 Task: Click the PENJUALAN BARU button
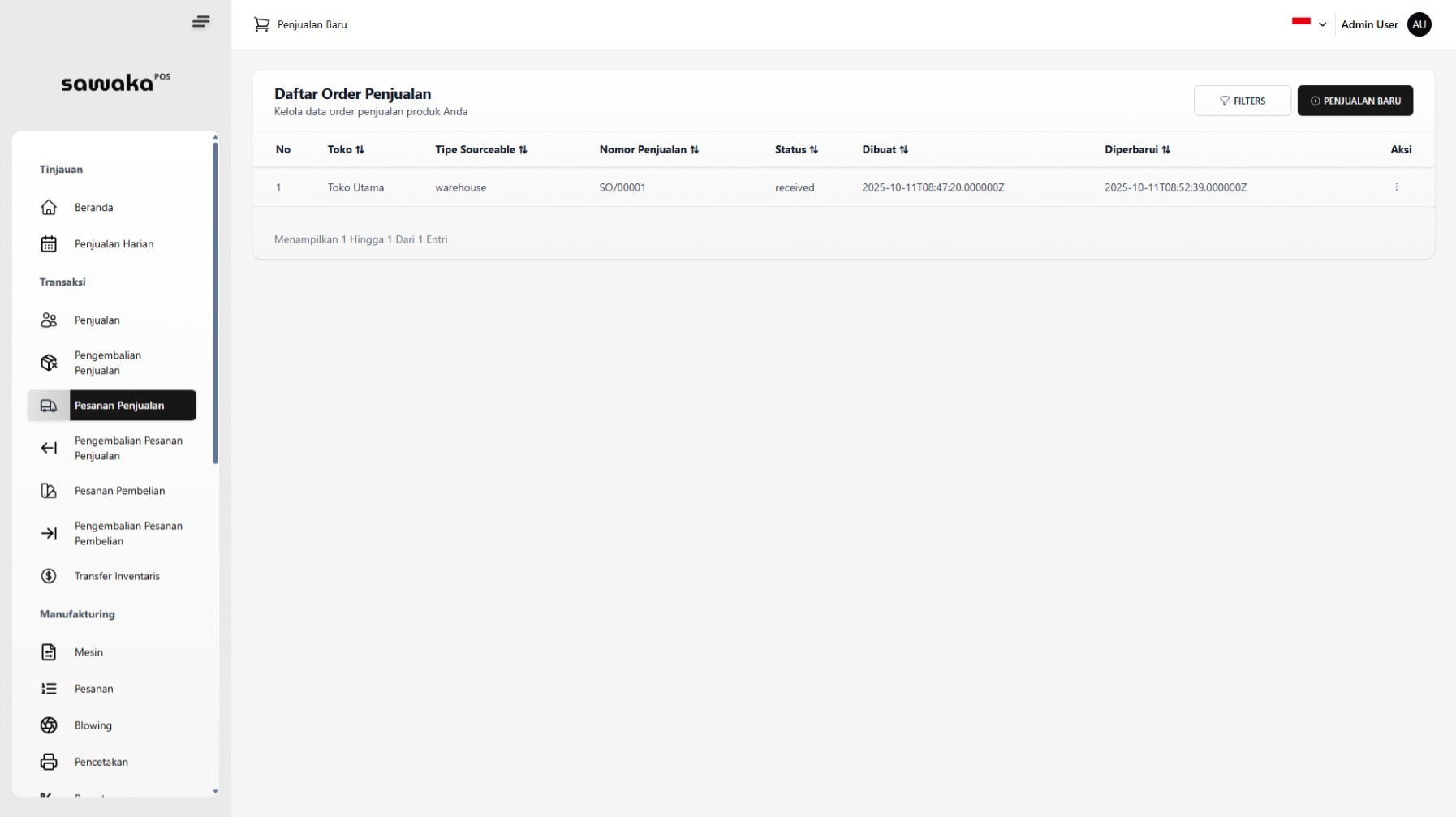pyautogui.click(x=1355, y=101)
